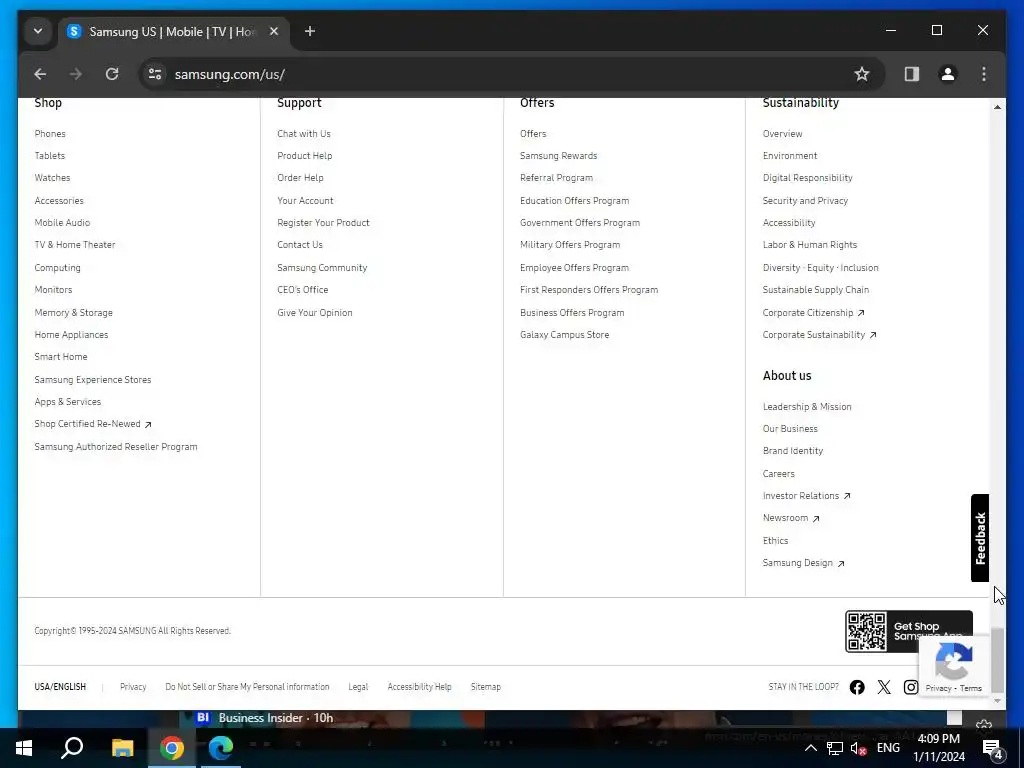Select the Samsung US tab

(173, 31)
